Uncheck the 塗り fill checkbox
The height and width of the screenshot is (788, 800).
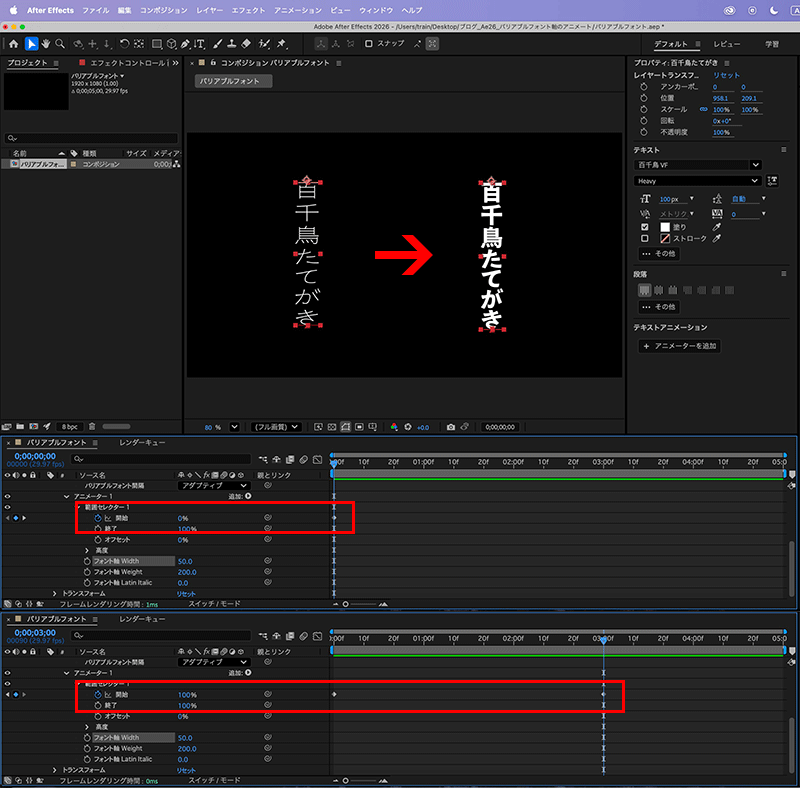pos(644,227)
